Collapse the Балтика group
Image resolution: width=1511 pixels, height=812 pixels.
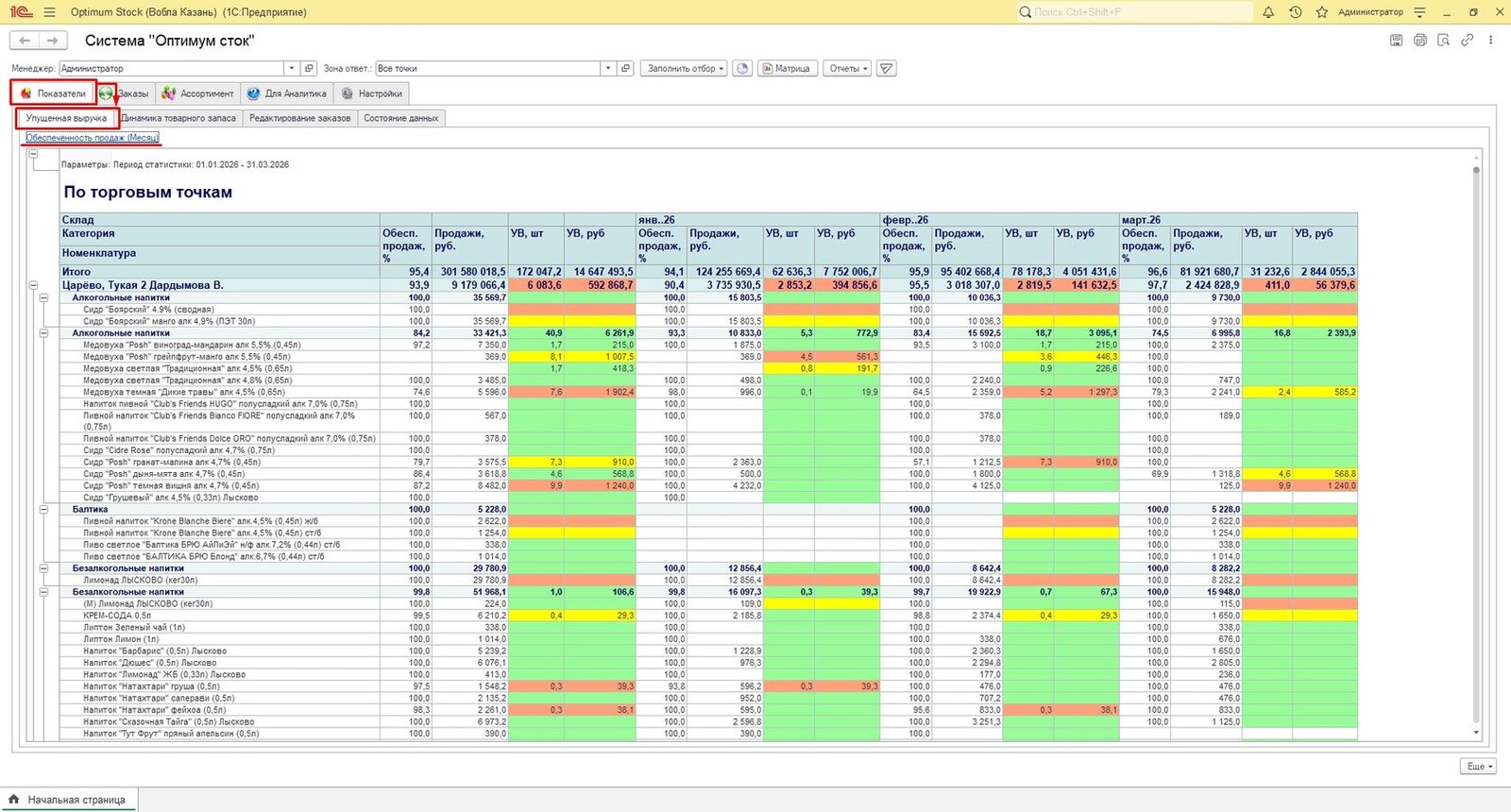click(x=43, y=509)
